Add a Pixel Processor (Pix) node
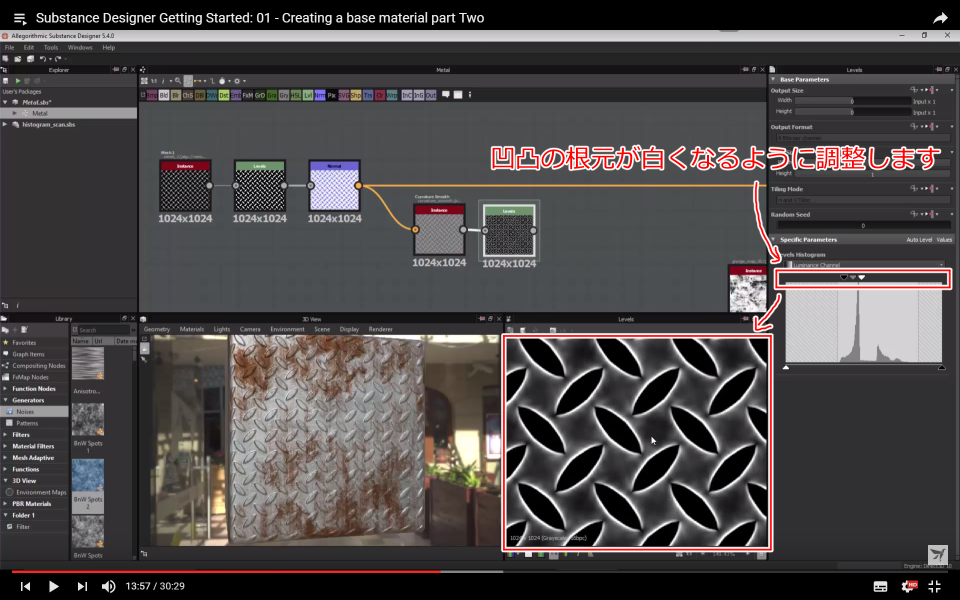 pos(332,95)
